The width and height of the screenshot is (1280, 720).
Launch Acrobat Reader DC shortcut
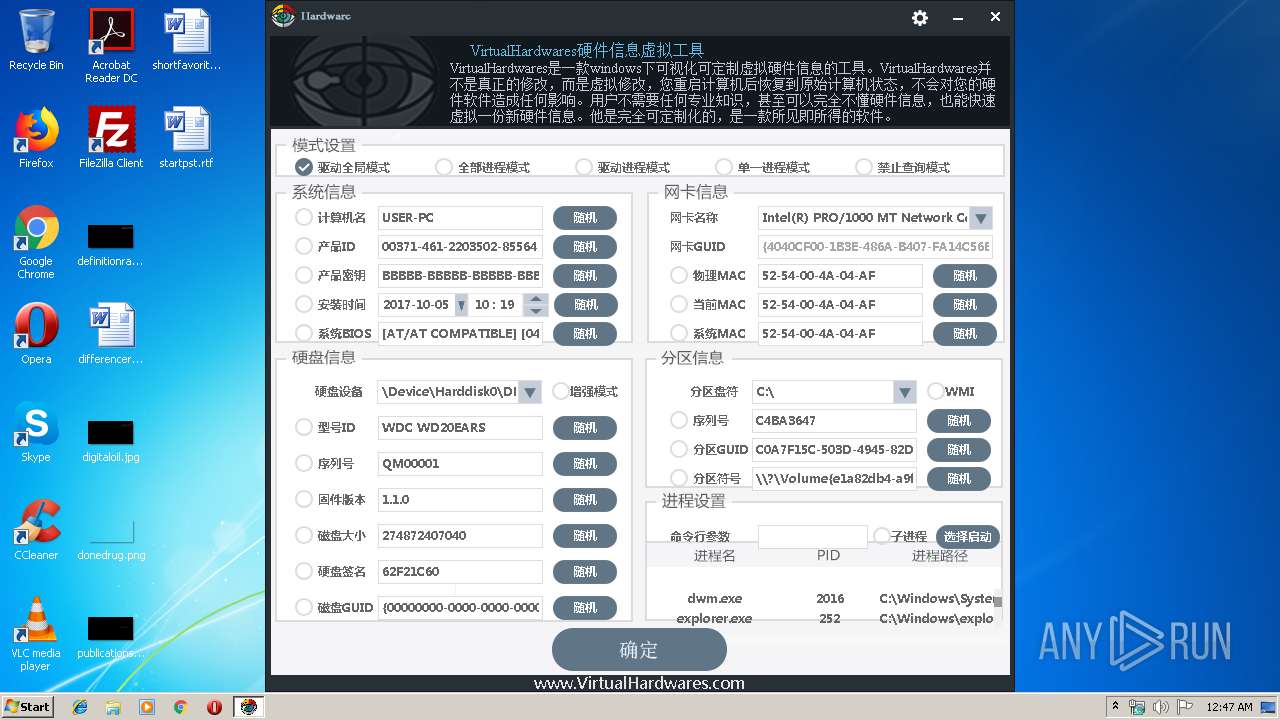click(x=111, y=46)
